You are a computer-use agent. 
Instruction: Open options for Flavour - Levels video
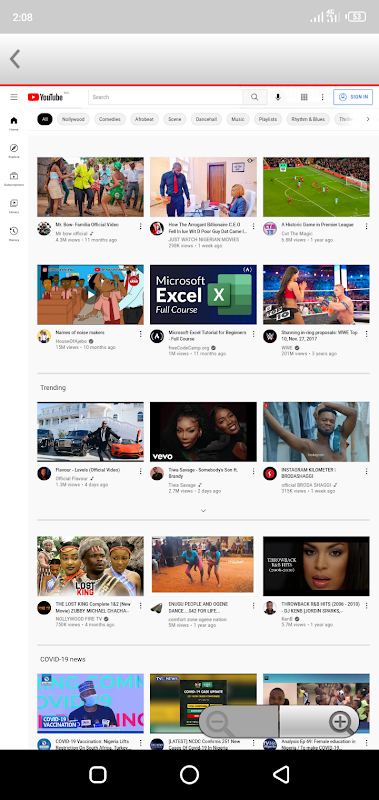[x=140, y=471]
